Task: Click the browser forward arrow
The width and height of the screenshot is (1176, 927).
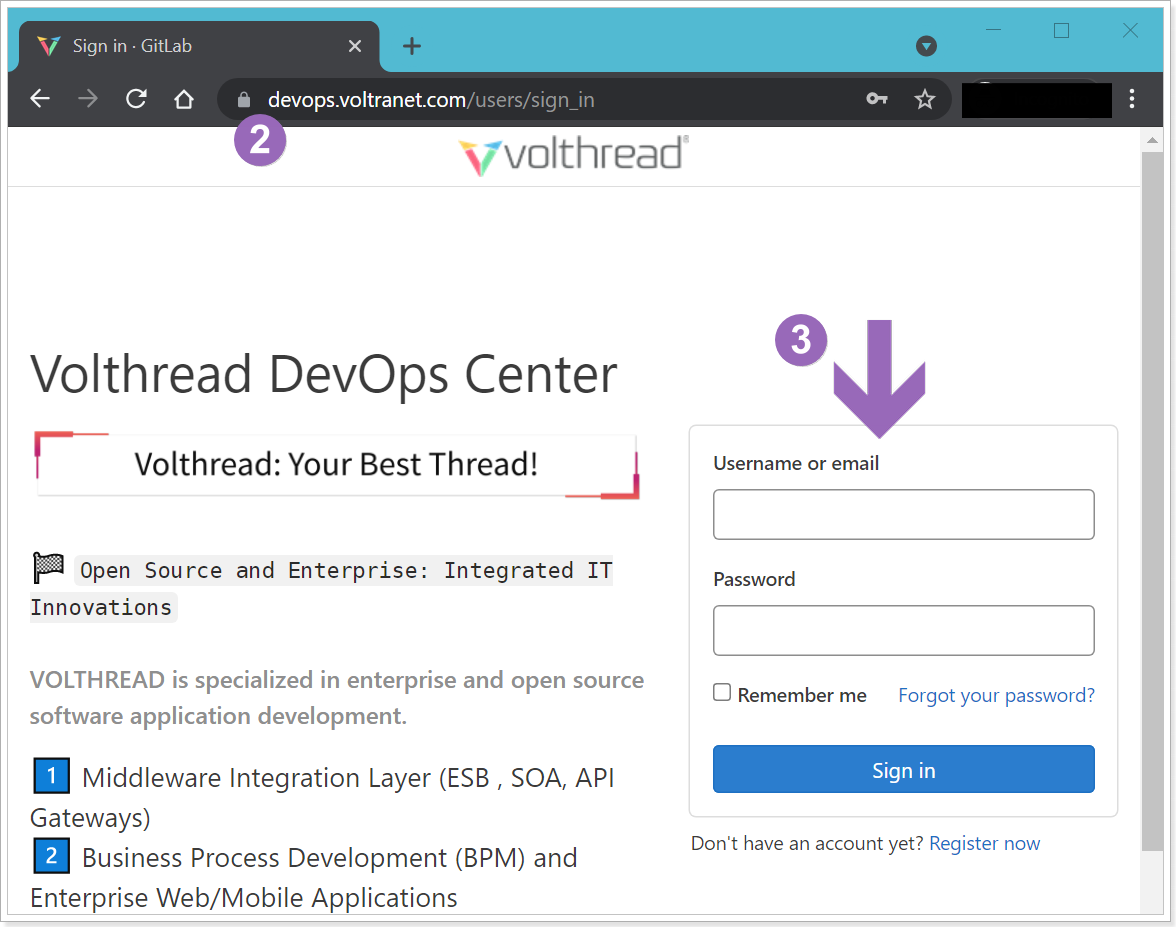Action: tap(88, 99)
